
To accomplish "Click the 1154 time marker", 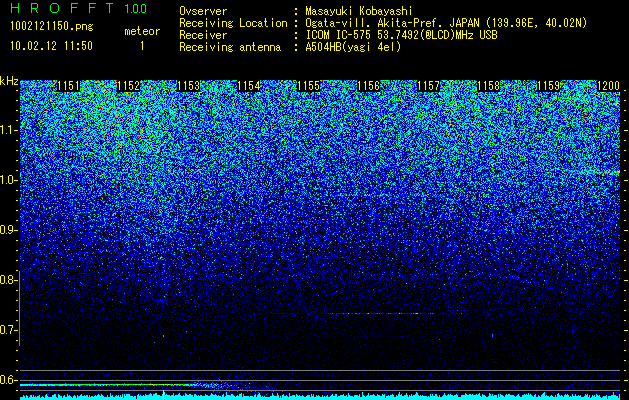I will pos(249,86).
